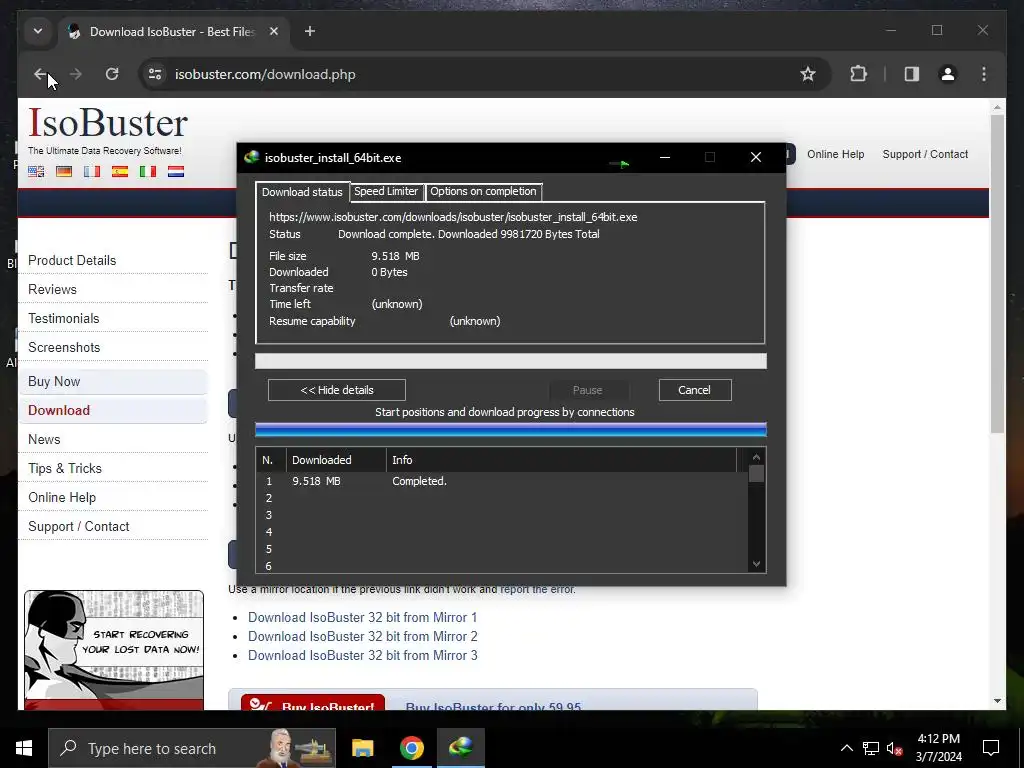Click the connections download progress bar
Image resolution: width=1024 pixels, height=768 pixels.
tap(511, 429)
